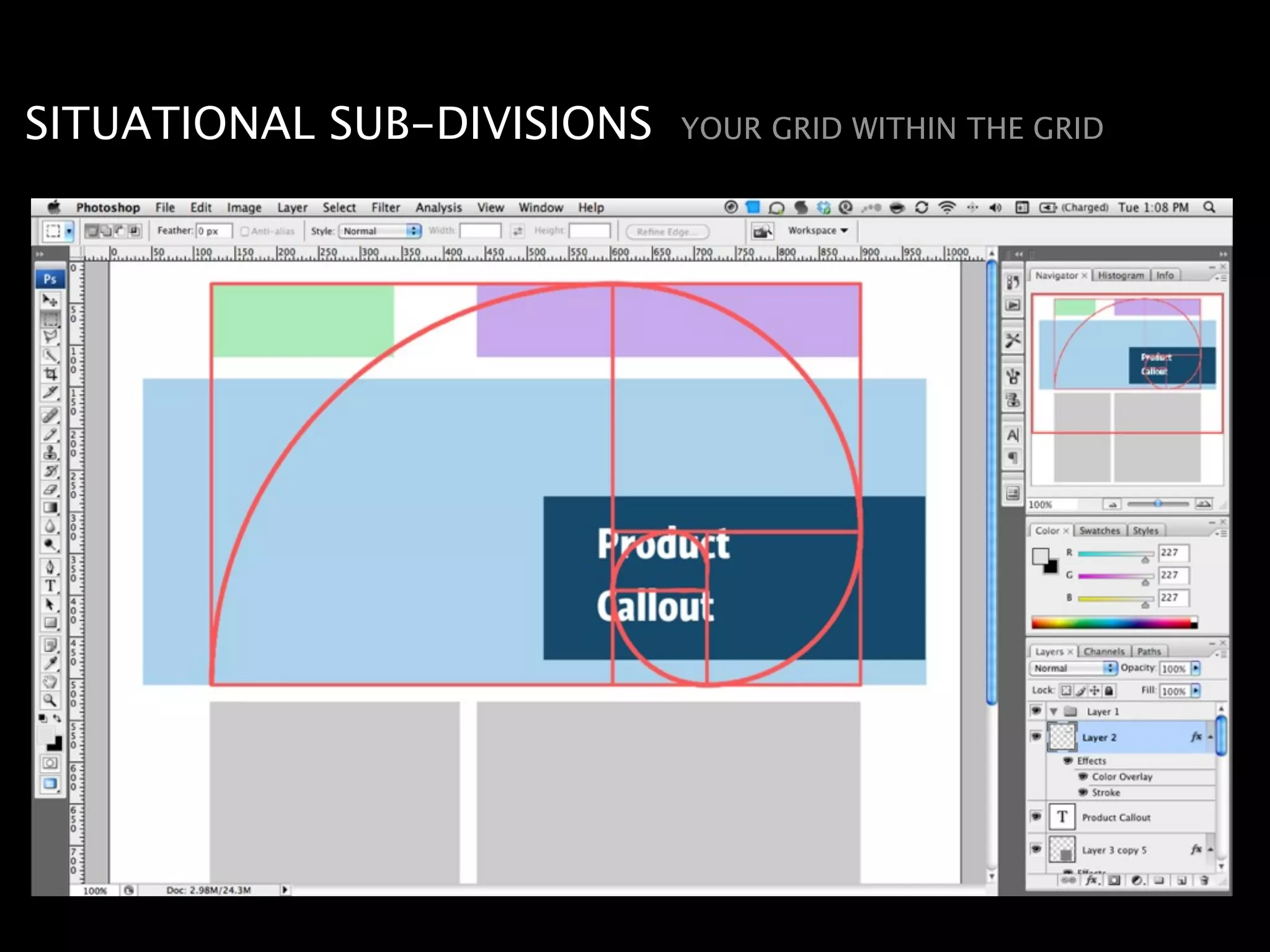Select the Hand tool
Screen dimensions: 1270x952
(50, 682)
